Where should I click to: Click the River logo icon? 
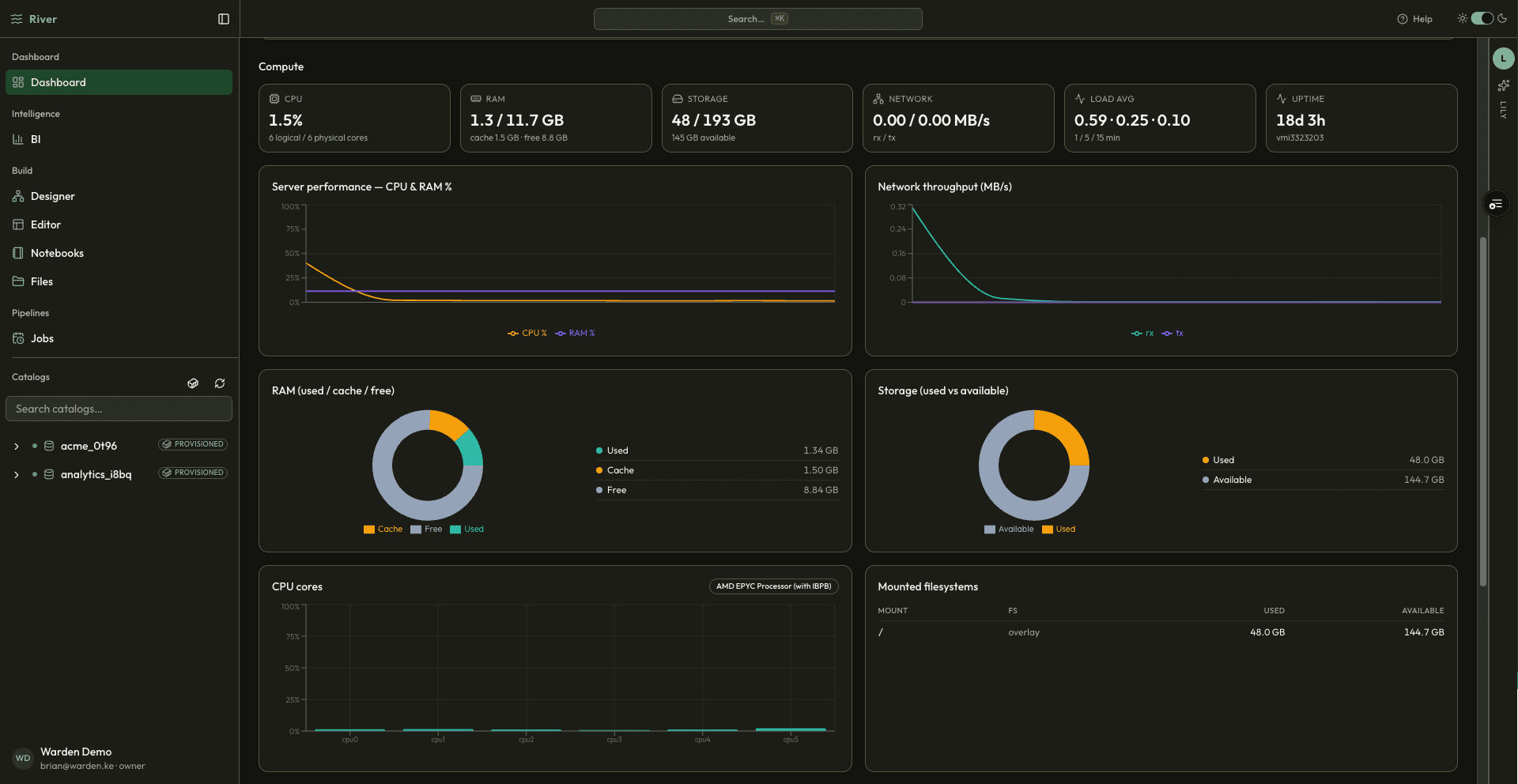pos(17,19)
